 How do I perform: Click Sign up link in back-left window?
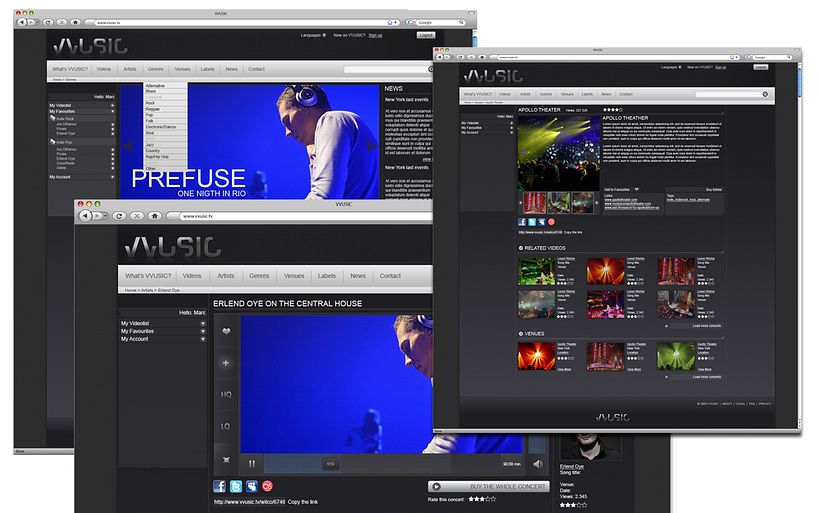point(375,35)
